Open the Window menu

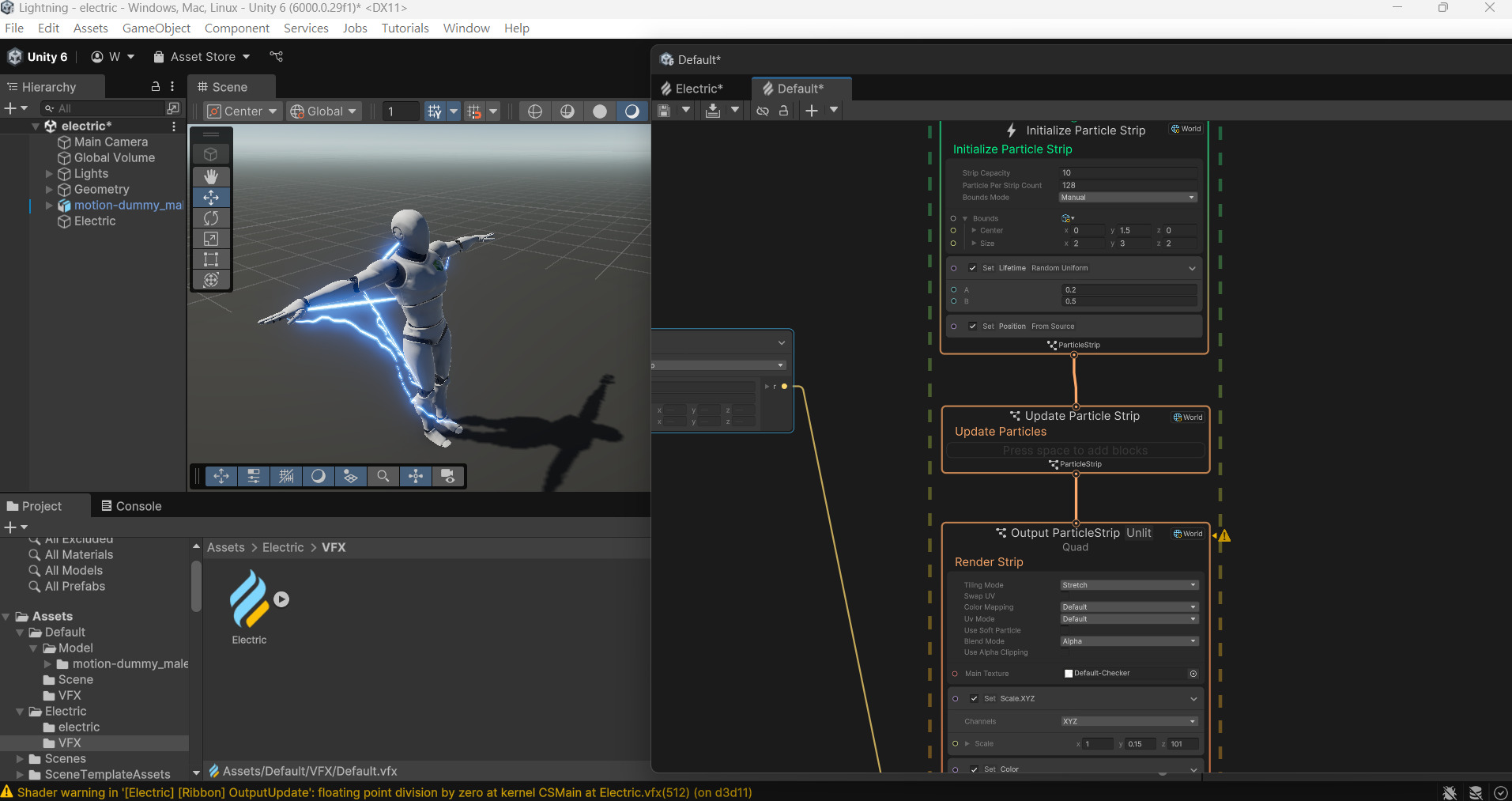pos(466,28)
